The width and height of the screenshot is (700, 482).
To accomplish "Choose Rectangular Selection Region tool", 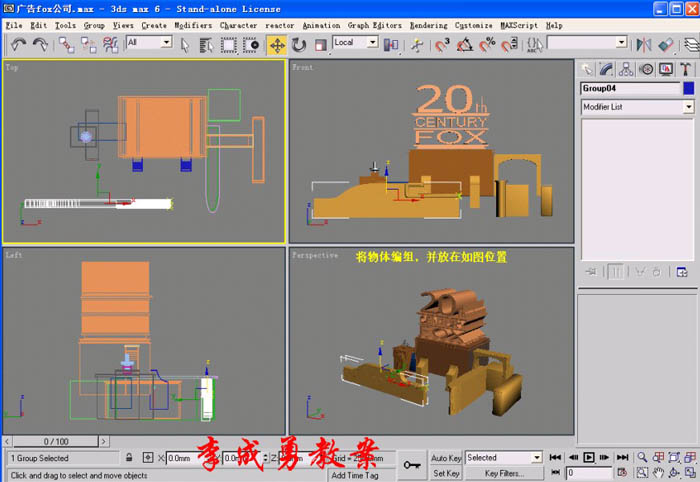I will [229, 45].
